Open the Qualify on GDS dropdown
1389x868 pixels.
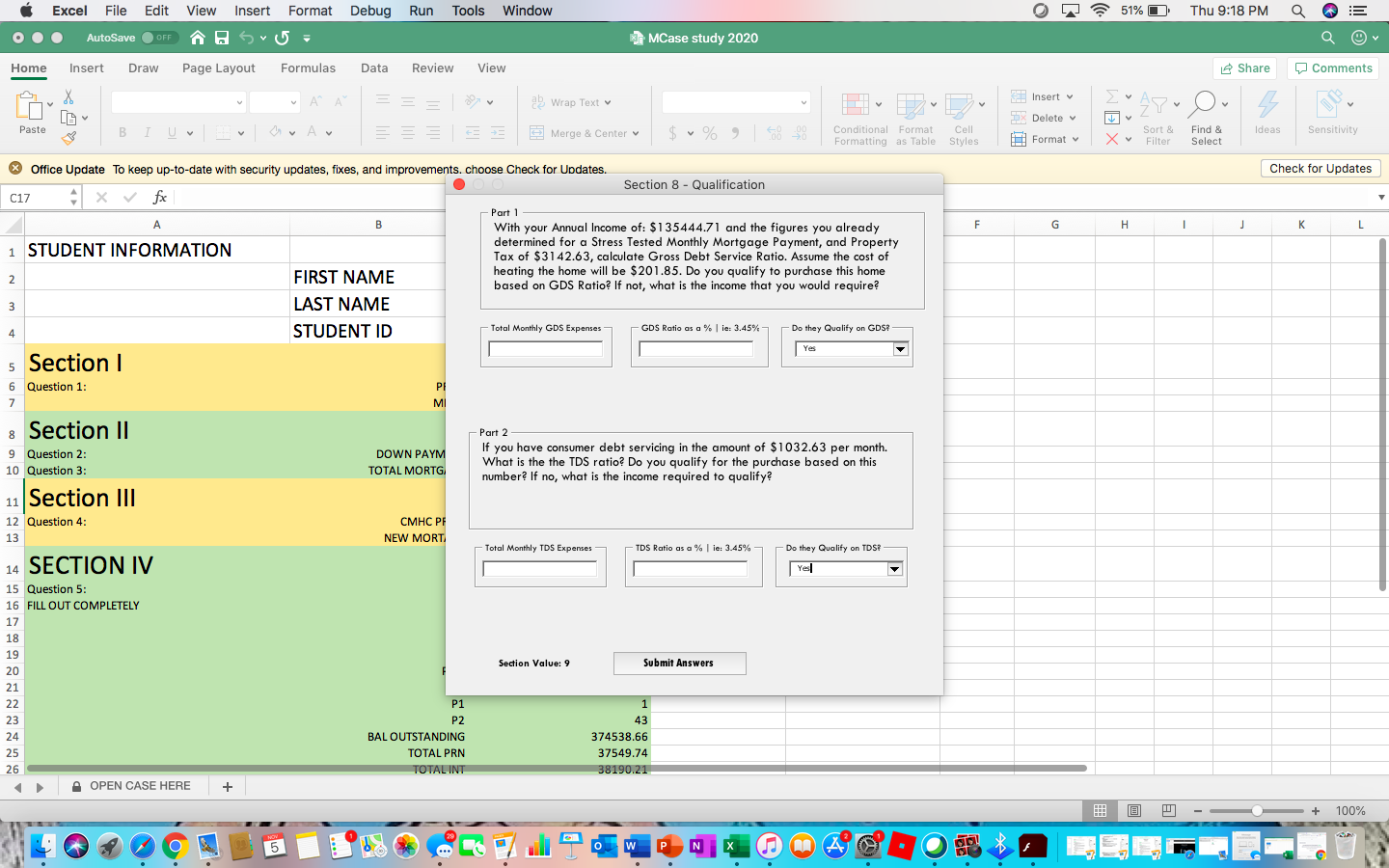tap(901, 349)
